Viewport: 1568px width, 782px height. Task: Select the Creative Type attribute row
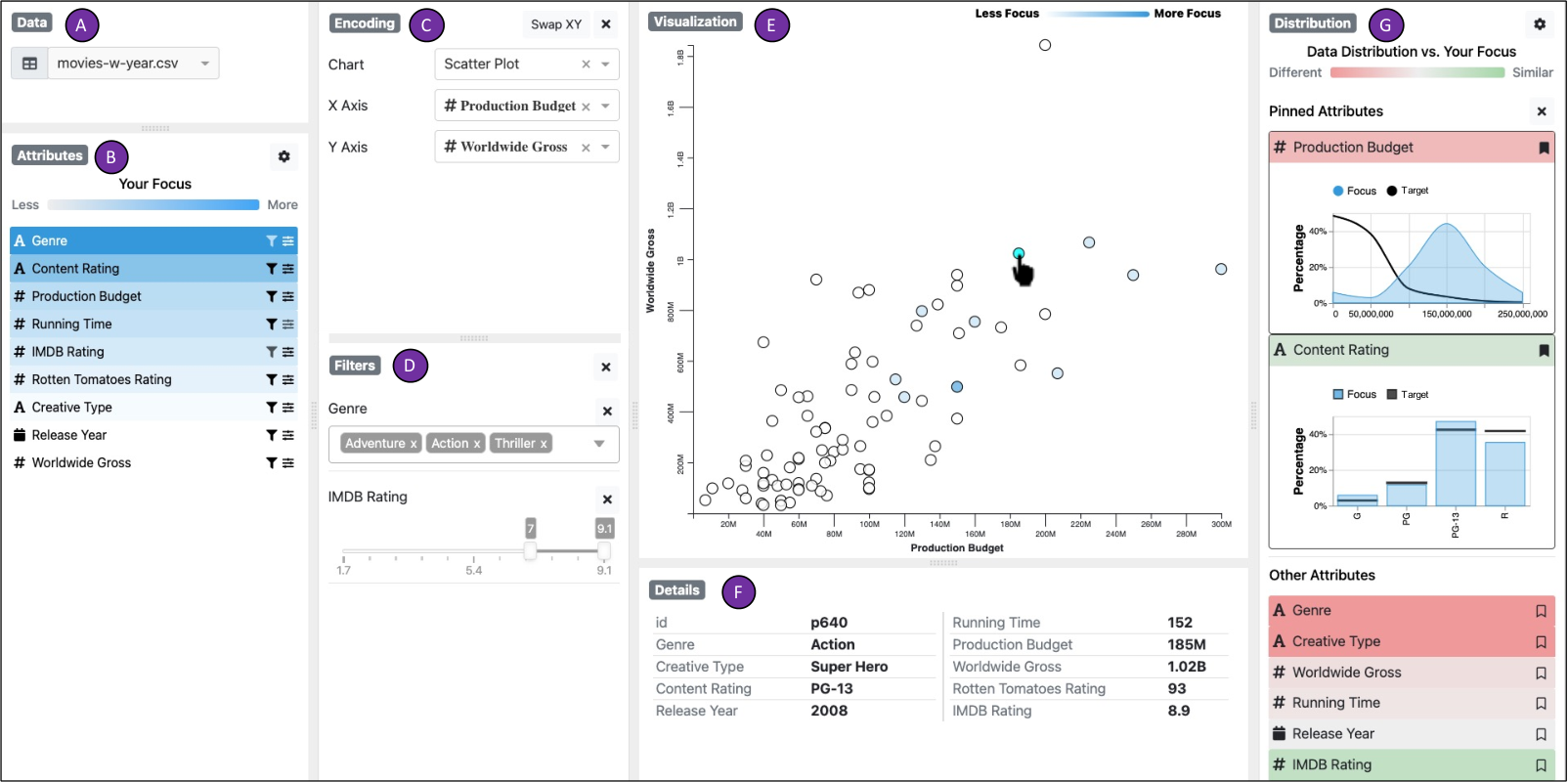pyautogui.click(x=153, y=408)
